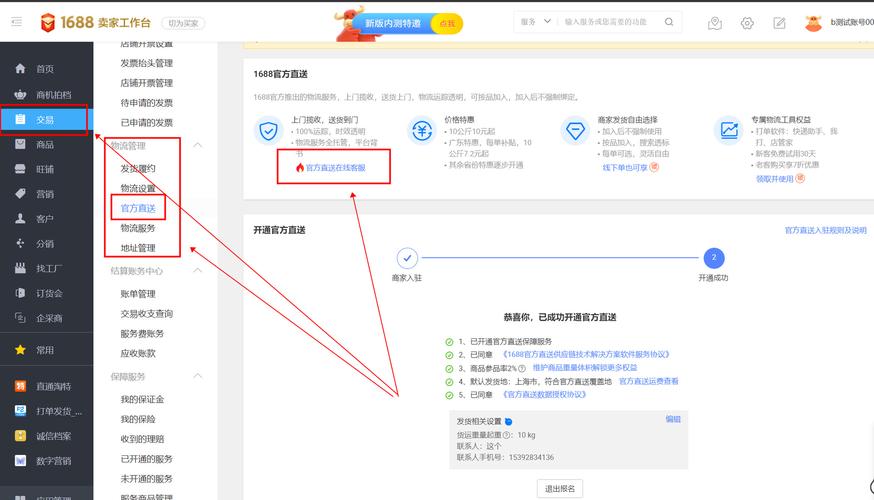Open 账单管理 in the side menu
Screen dimensions: 874x500
(x=138, y=294)
